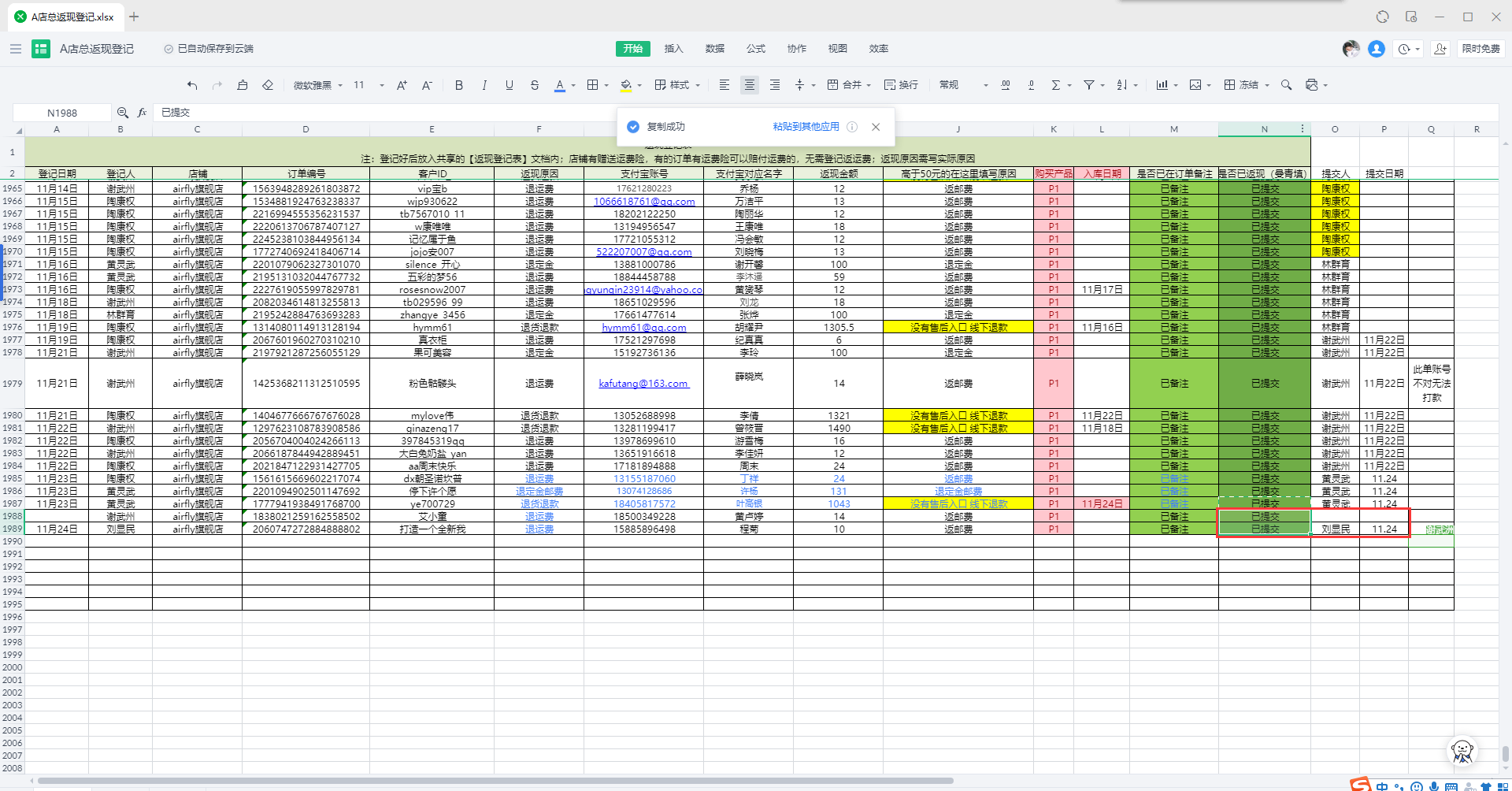The height and width of the screenshot is (791, 1512).
Task: Open the hamburger main menu
Action: tap(16, 49)
